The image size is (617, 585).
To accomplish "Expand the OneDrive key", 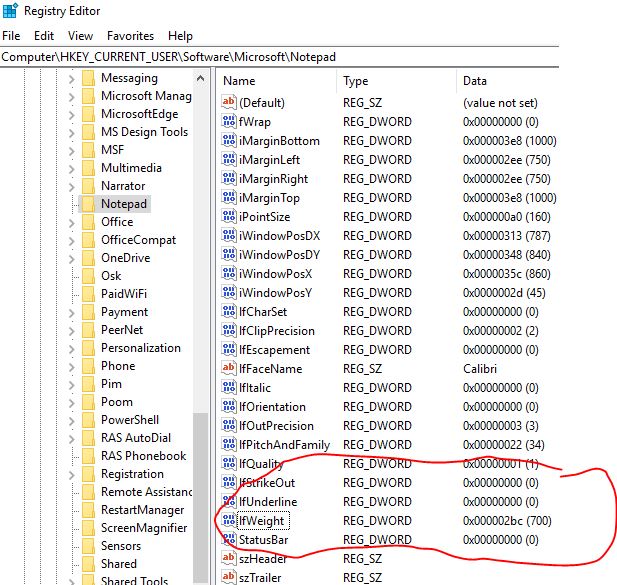I will coord(71,258).
